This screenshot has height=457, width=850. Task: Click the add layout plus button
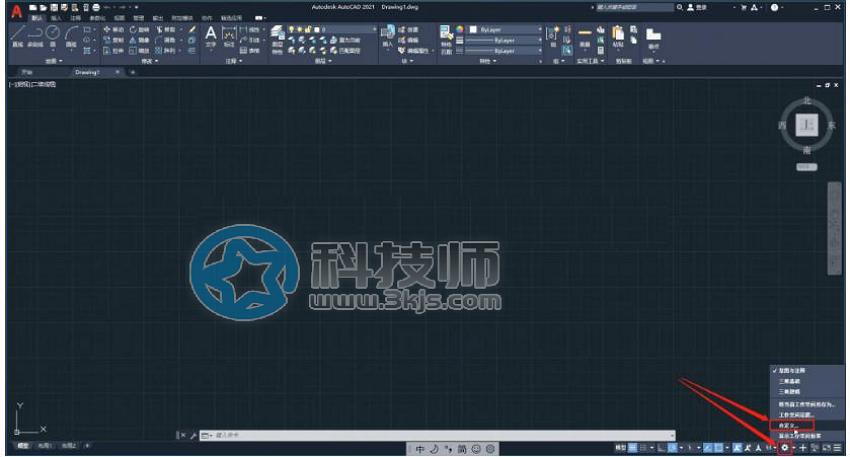point(87,446)
